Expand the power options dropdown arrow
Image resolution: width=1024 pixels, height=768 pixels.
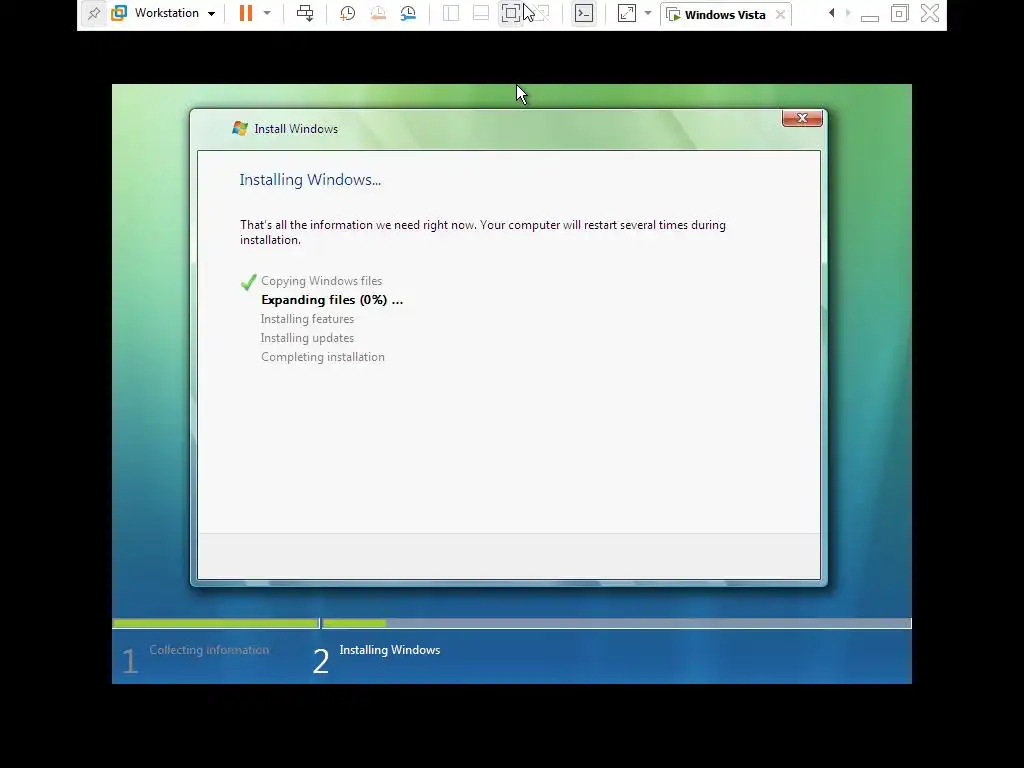[x=266, y=13]
